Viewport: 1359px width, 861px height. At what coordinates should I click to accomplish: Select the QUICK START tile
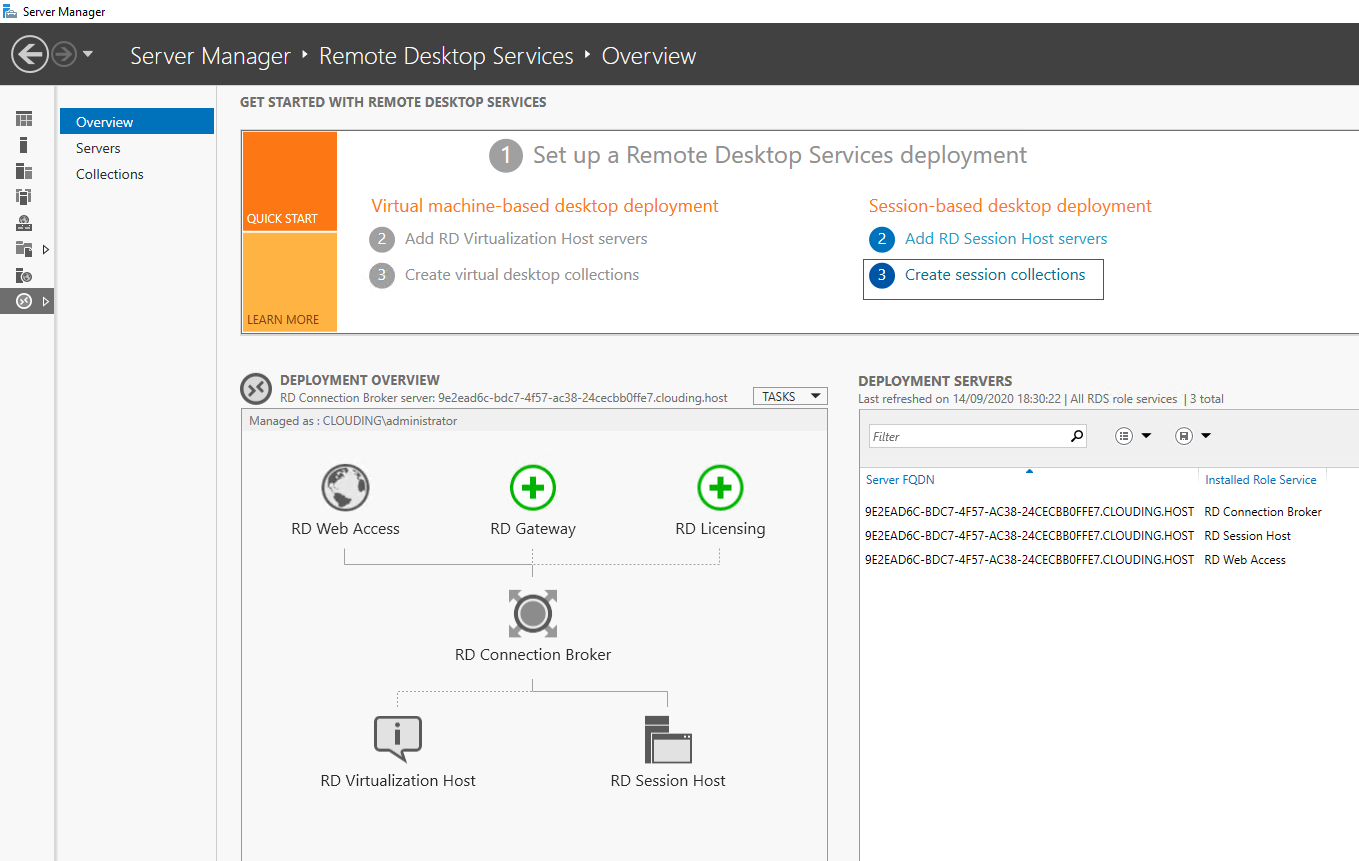pyautogui.click(x=290, y=182)
